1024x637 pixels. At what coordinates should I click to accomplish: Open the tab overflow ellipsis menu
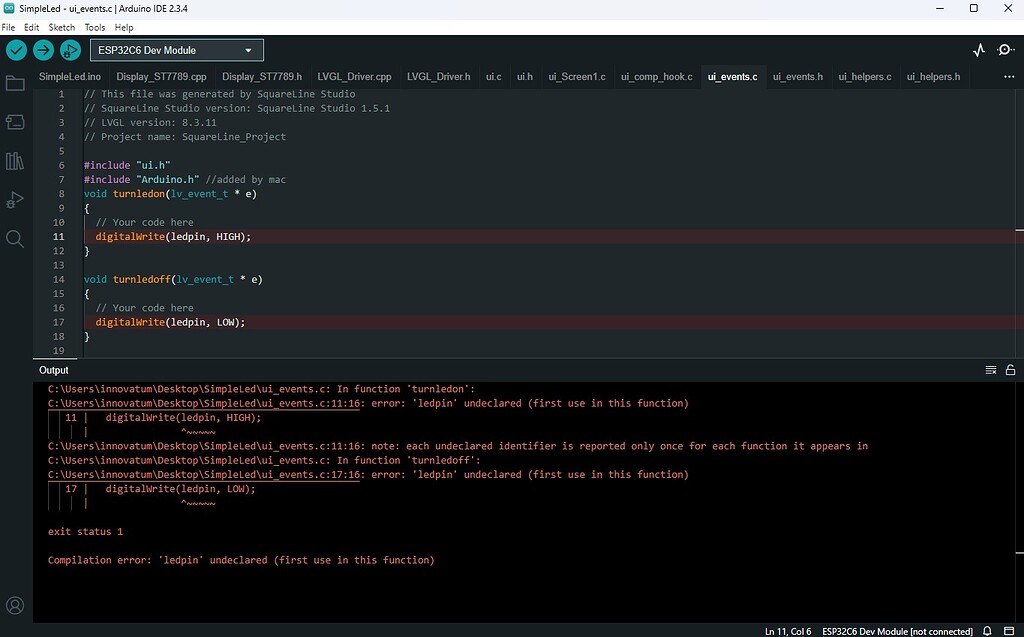click(1009, 76)
